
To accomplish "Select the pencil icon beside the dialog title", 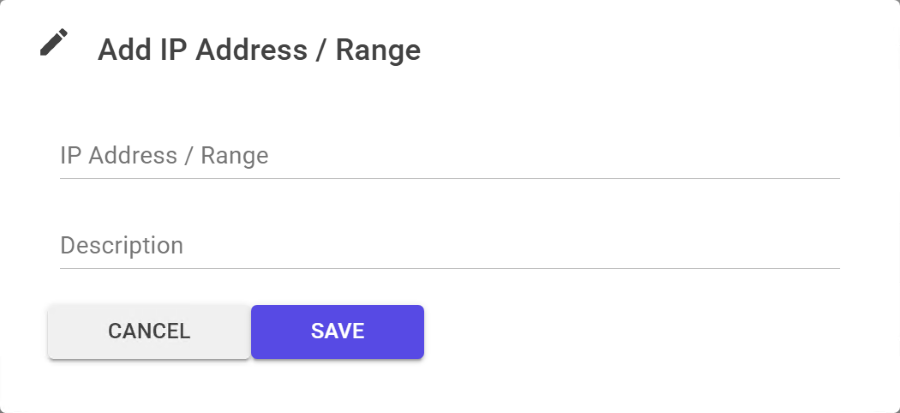I will (54, 43).
